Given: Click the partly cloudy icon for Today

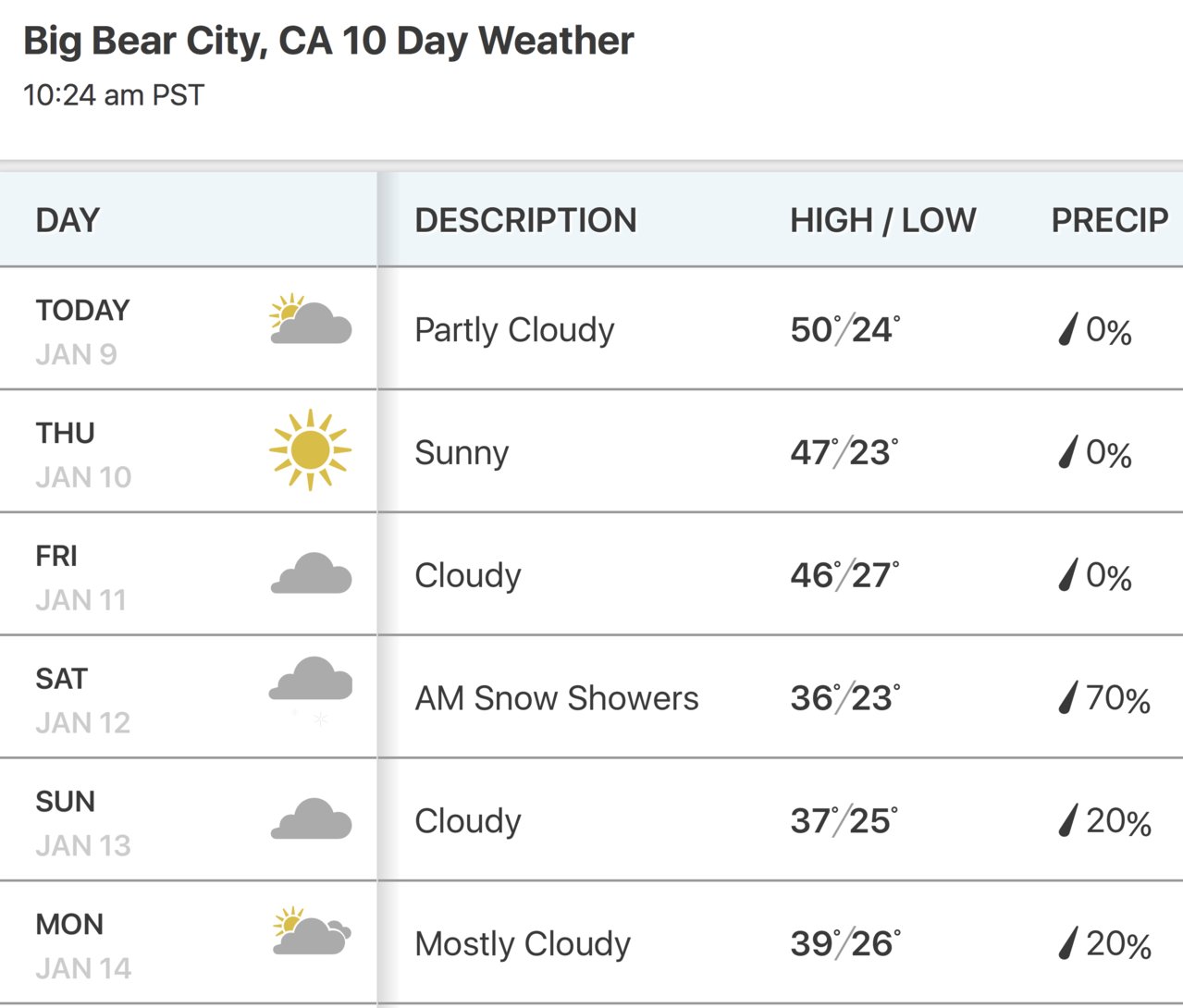Looking at the screenshot, I should tap(310, 320).
